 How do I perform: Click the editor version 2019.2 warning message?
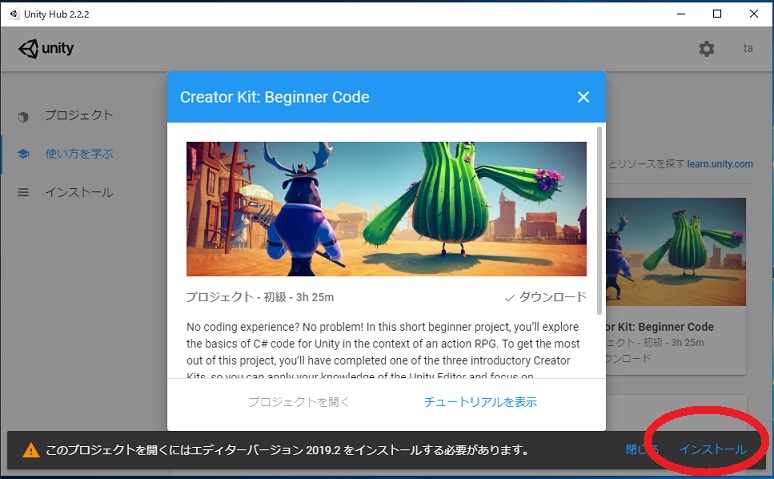[287, 450]
